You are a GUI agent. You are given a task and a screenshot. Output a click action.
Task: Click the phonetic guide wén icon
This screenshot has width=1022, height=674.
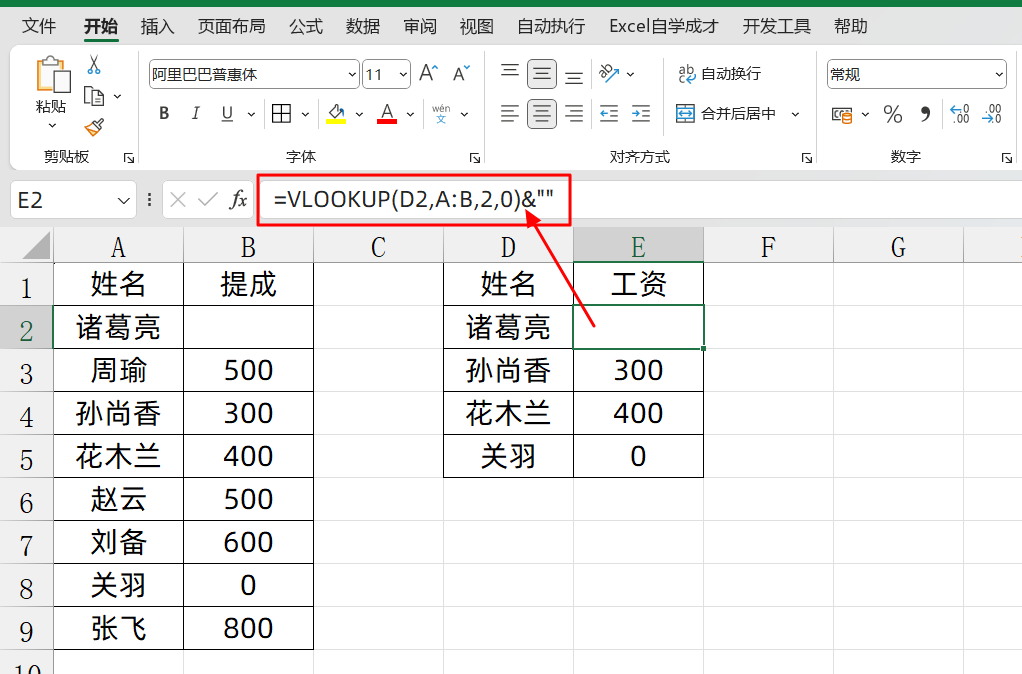(441, 113)
